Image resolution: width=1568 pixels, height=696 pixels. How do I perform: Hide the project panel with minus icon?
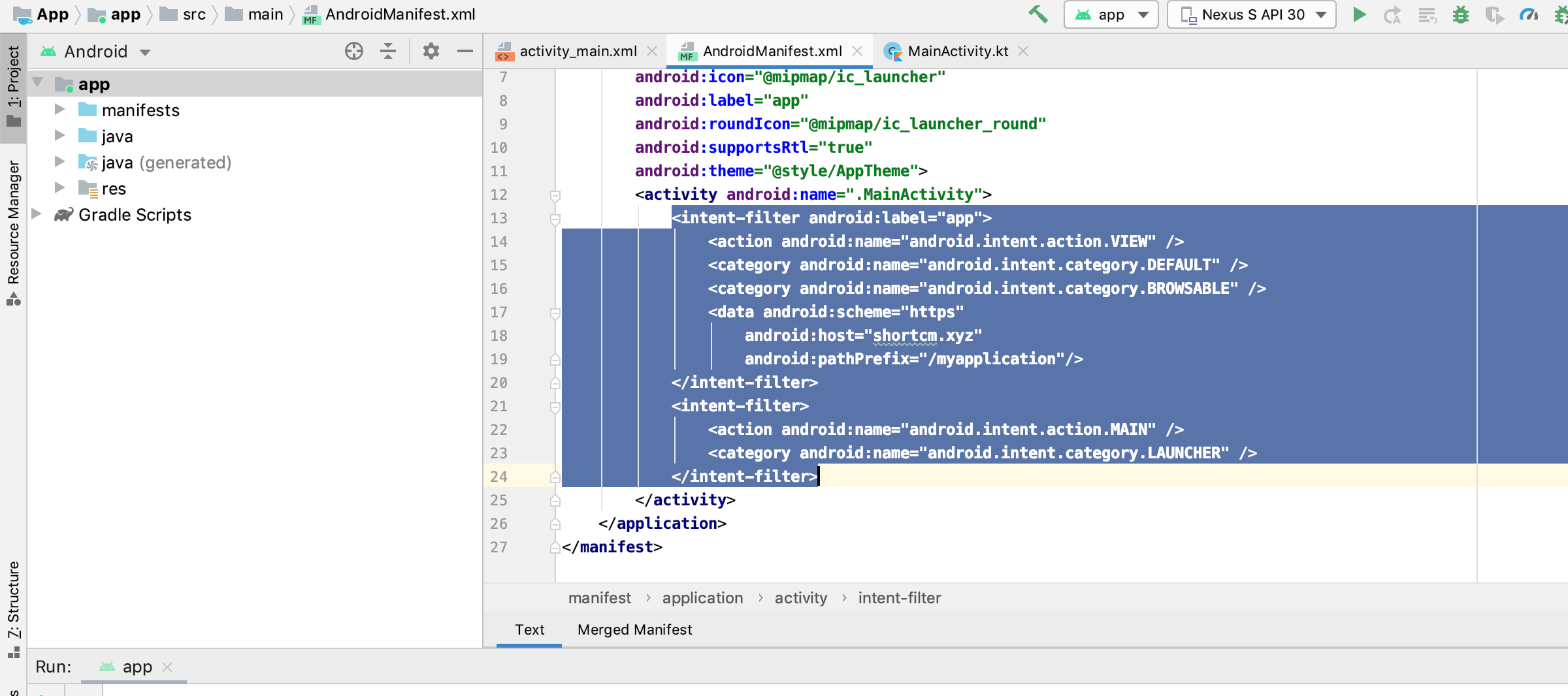point(465,51)
